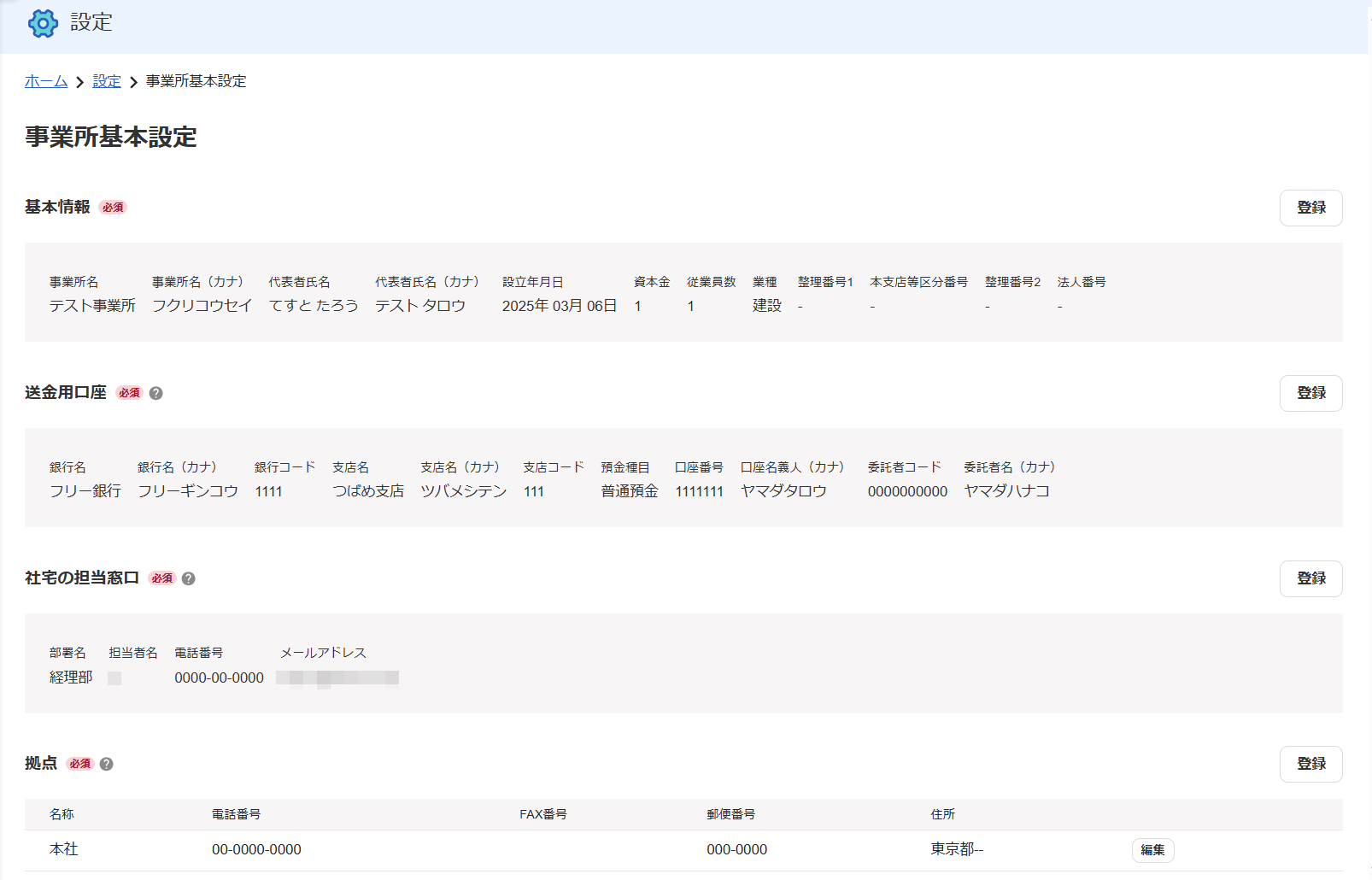Open help icon beside 送金用口座
Screen dimensions: 1372x880
pyautogui.click(x=155, y=393)
